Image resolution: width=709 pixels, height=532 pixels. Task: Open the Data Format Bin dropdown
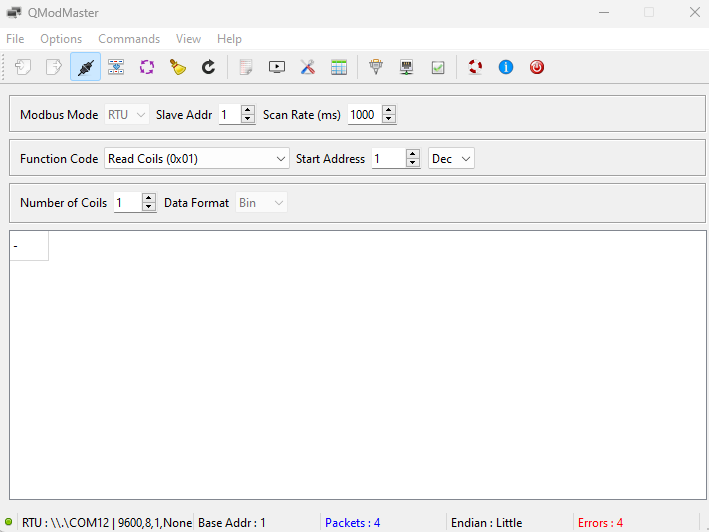(261, 203)
